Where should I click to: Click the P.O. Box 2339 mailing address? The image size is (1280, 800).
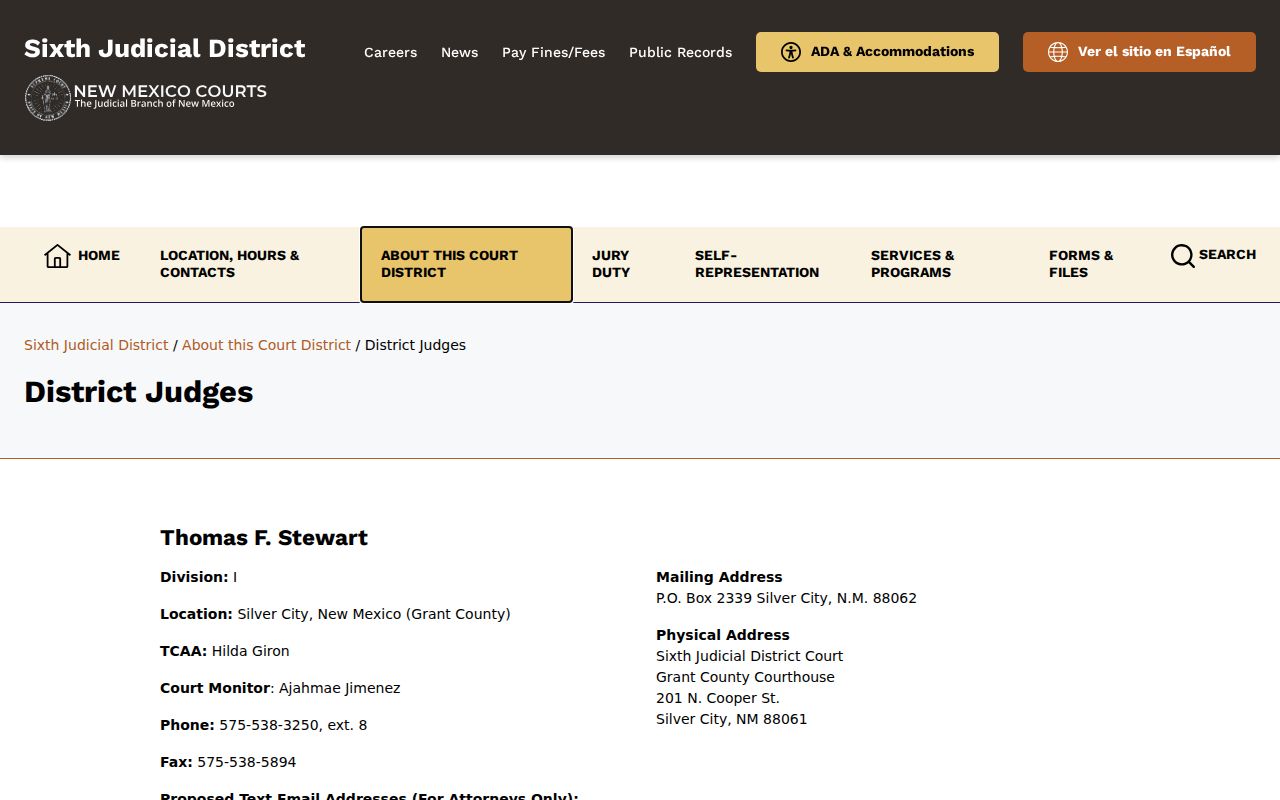tap(786, 598)
